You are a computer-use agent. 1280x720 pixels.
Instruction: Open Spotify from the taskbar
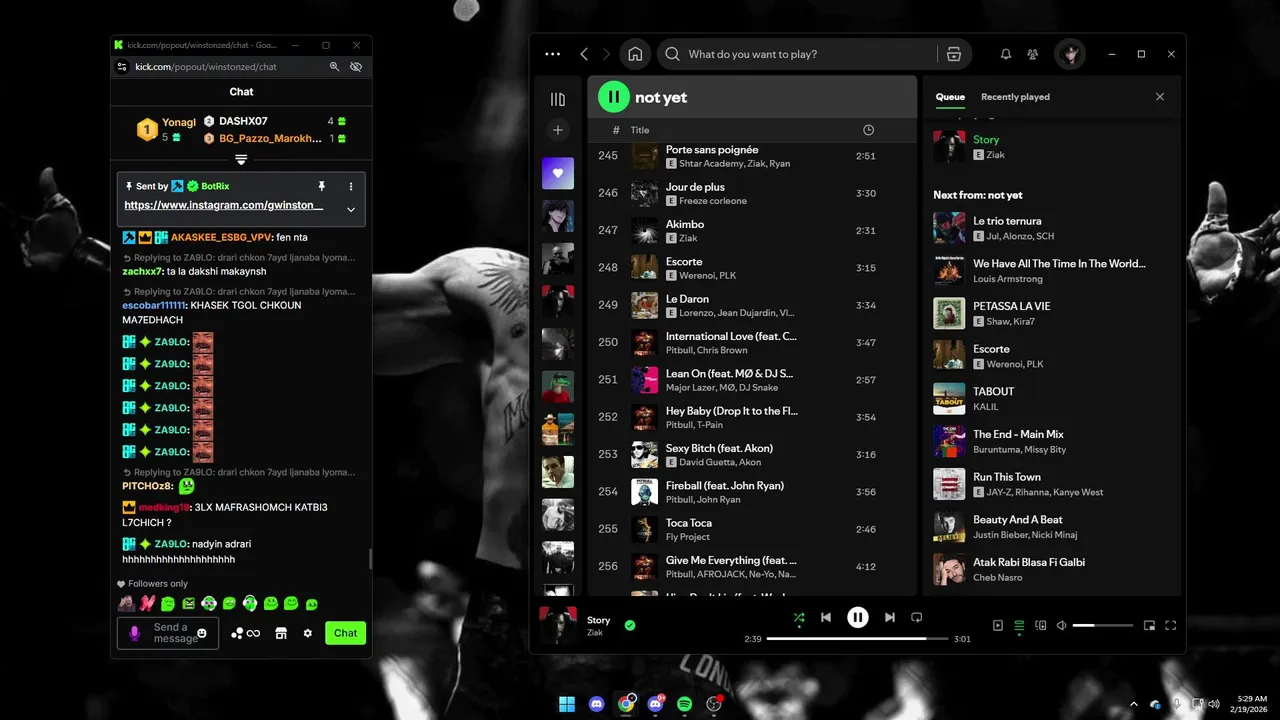[x=685, y=704]
